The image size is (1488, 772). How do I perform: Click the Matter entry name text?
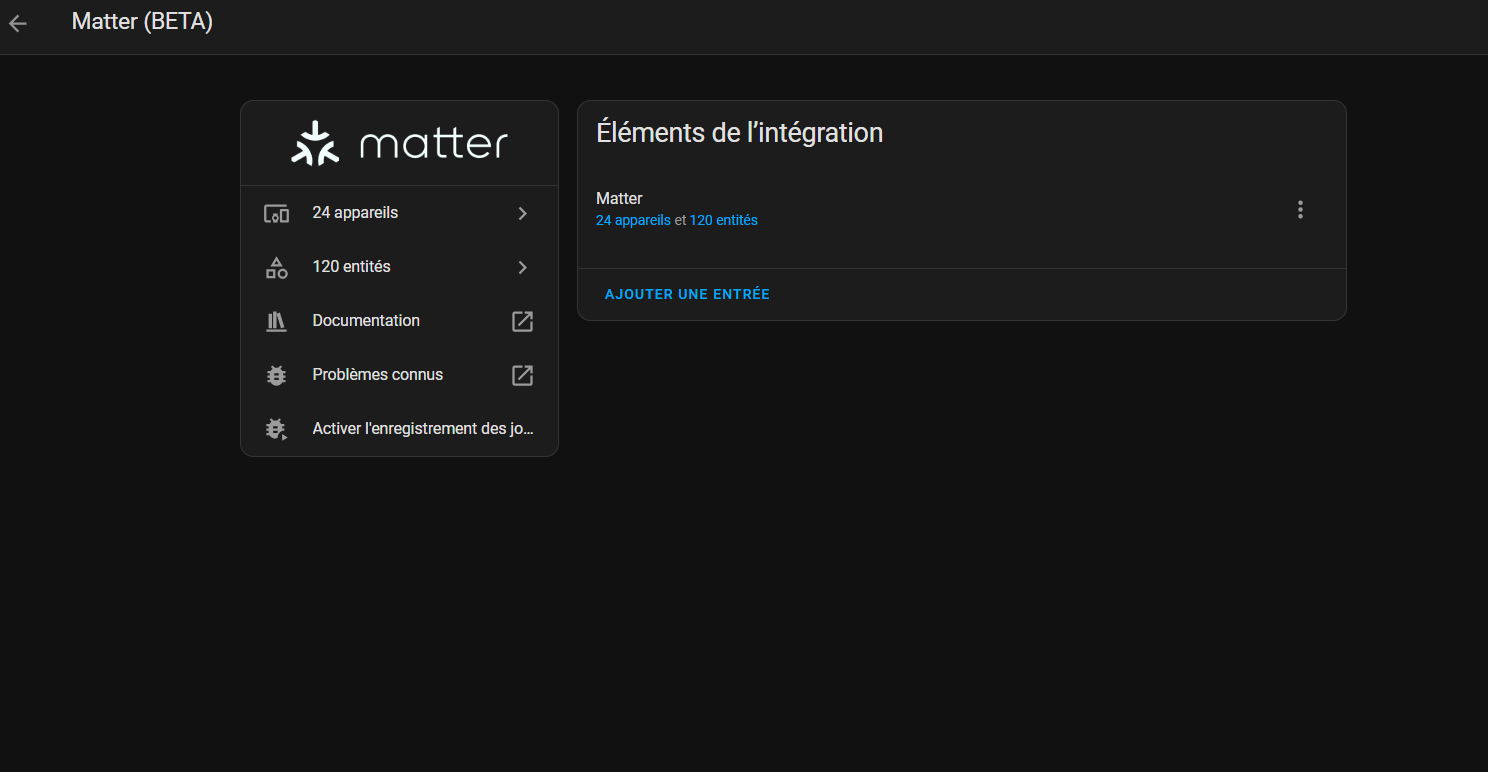pos(619,198)
